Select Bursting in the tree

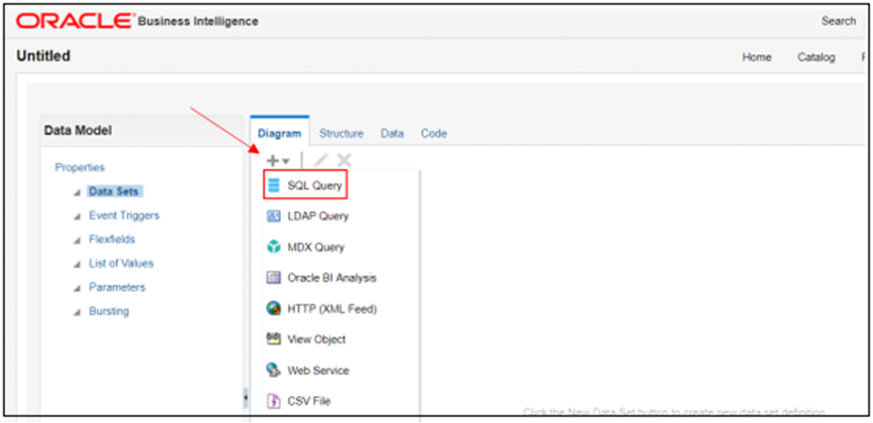coord(109,311)
